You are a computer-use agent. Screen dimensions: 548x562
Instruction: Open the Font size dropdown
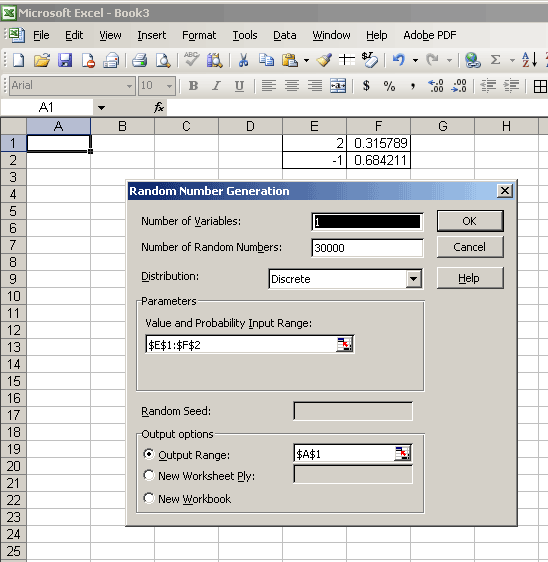click(169, 86)
